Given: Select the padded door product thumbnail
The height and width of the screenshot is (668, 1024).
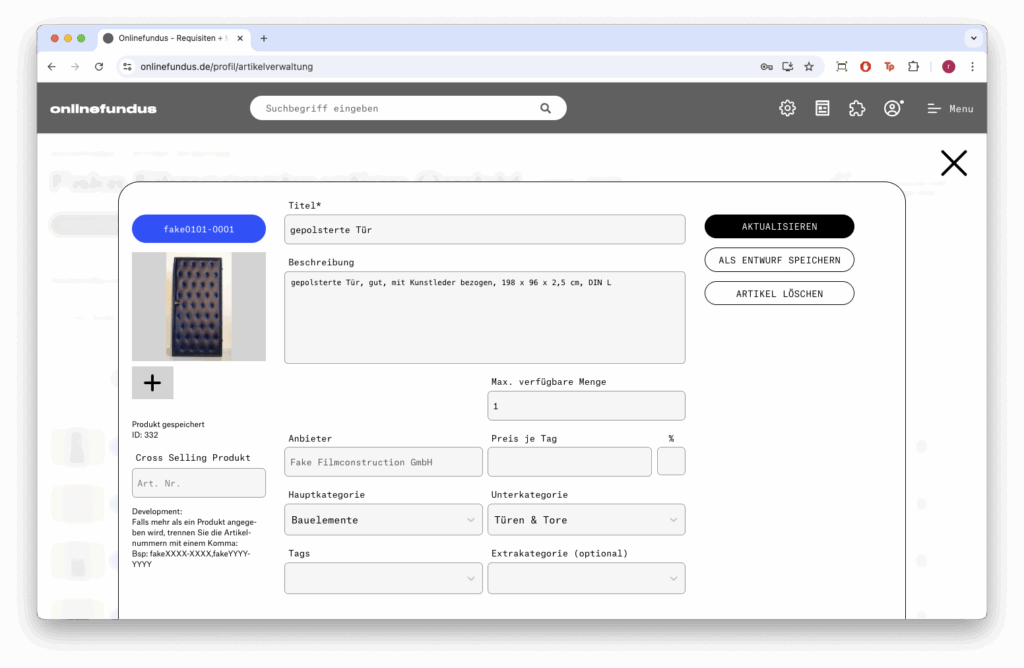Looking at the screenshot, I should coord(198,306).
